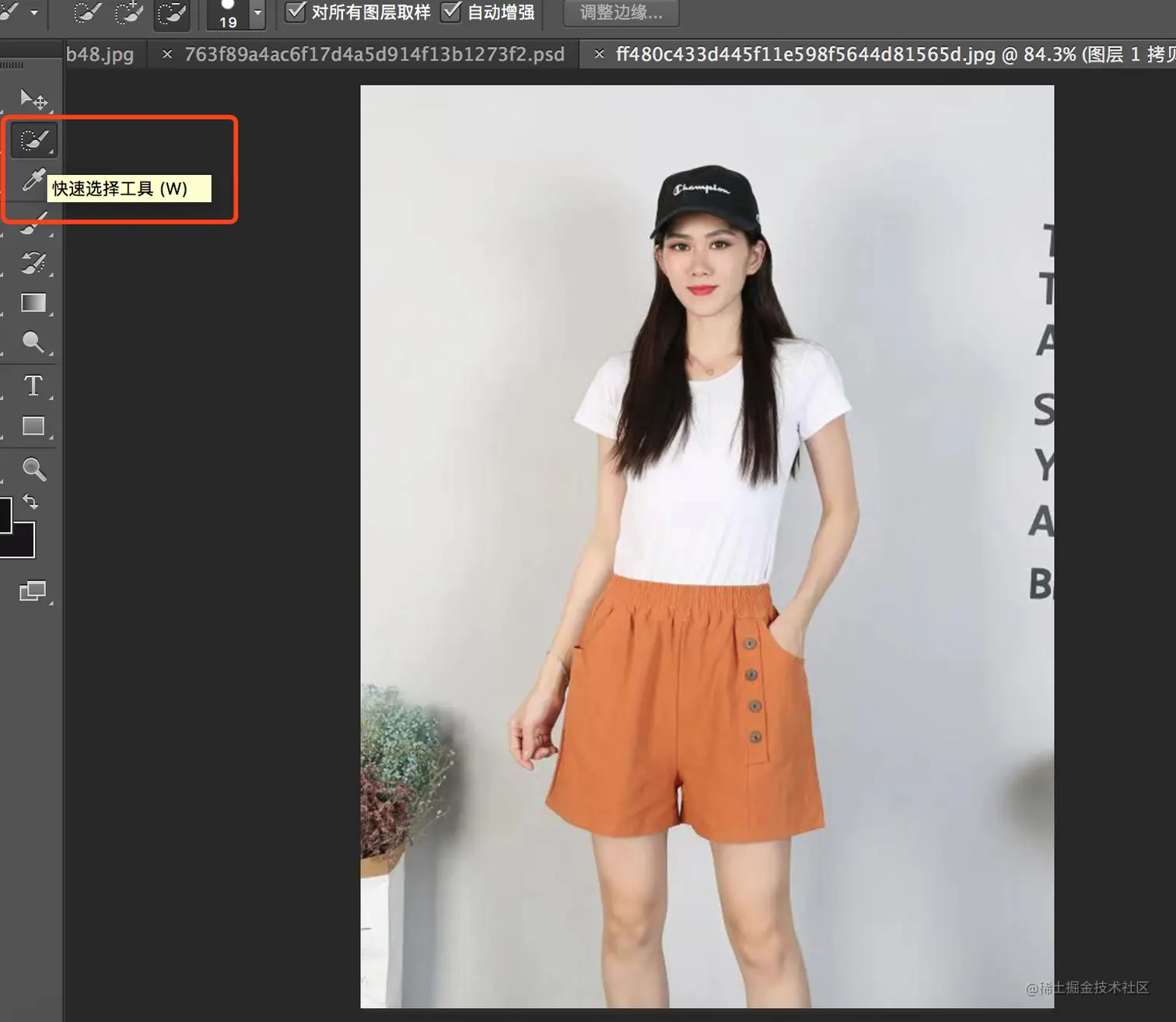Select the Eyedropper tool
Screen dimensions: 1176x1022
click(33, 180)
